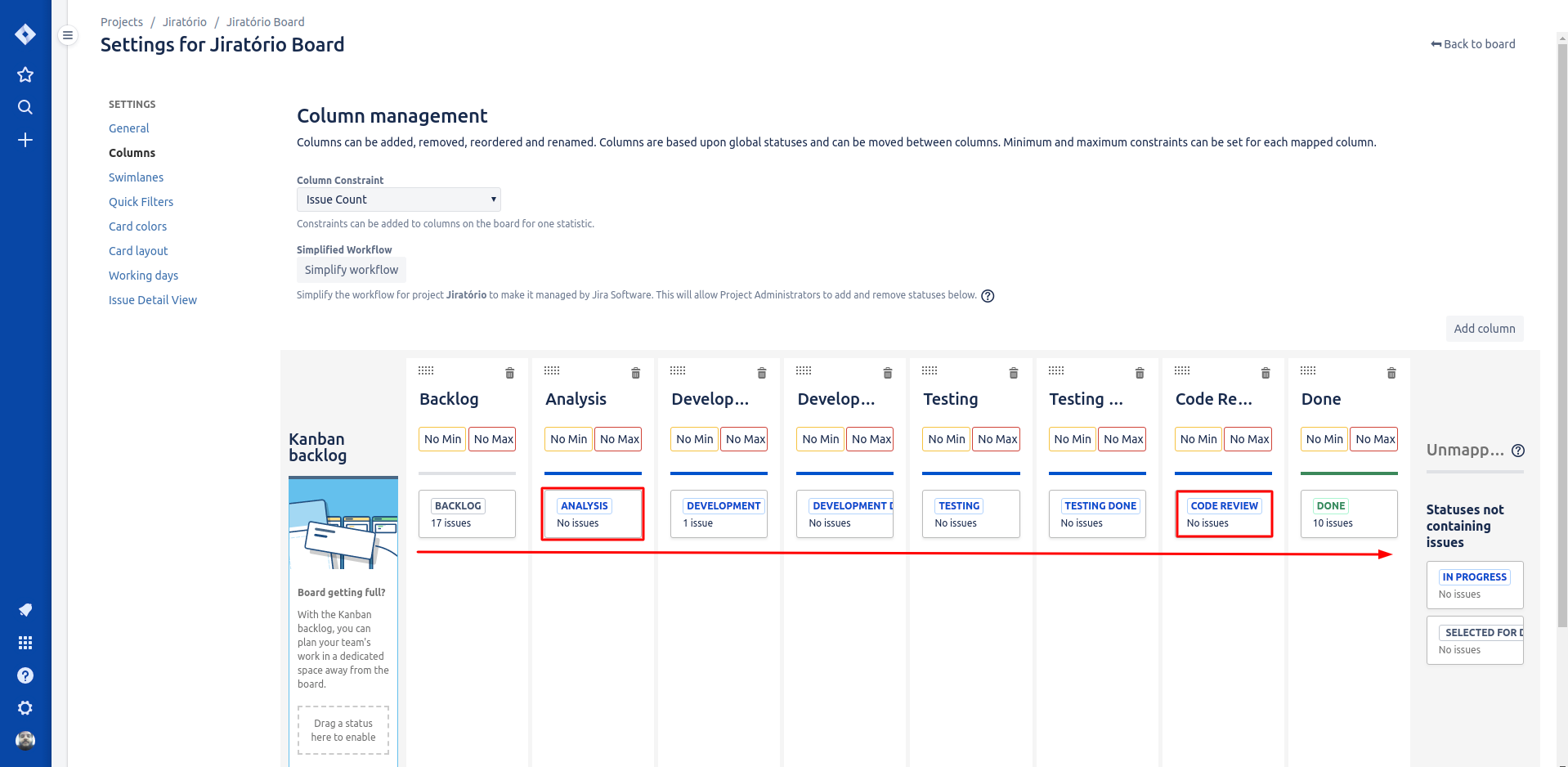Select the DONE status card with 10 issues

click(x=1349, y=514)
